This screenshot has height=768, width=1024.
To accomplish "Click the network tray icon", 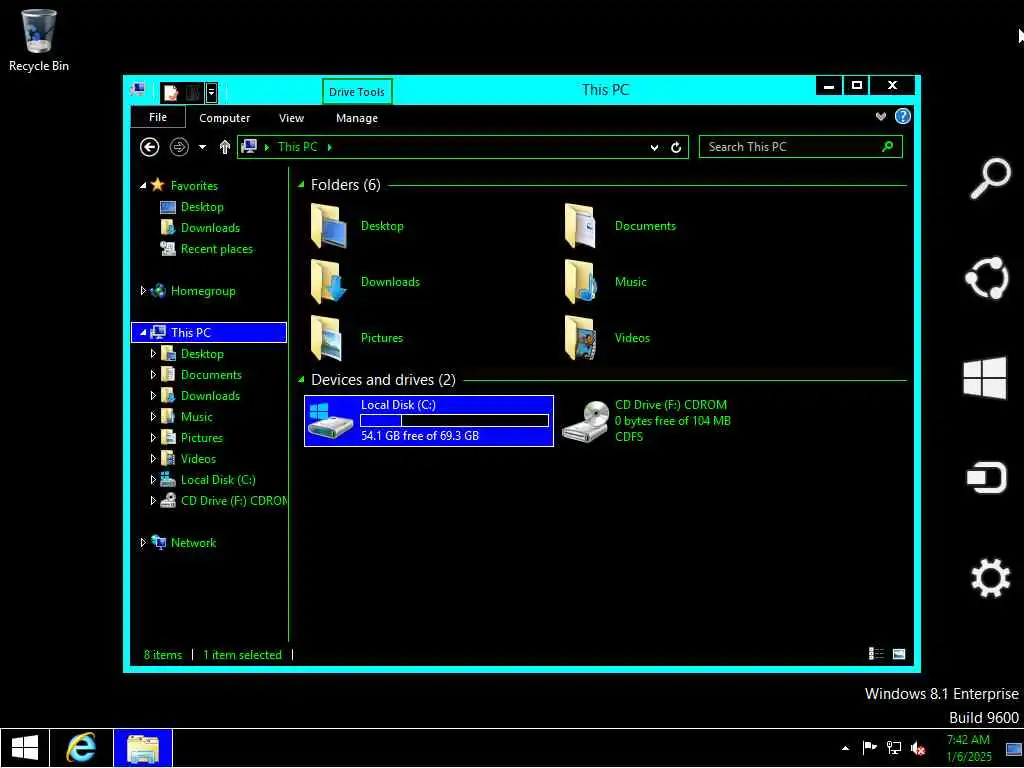I will [x=893, y=748].
